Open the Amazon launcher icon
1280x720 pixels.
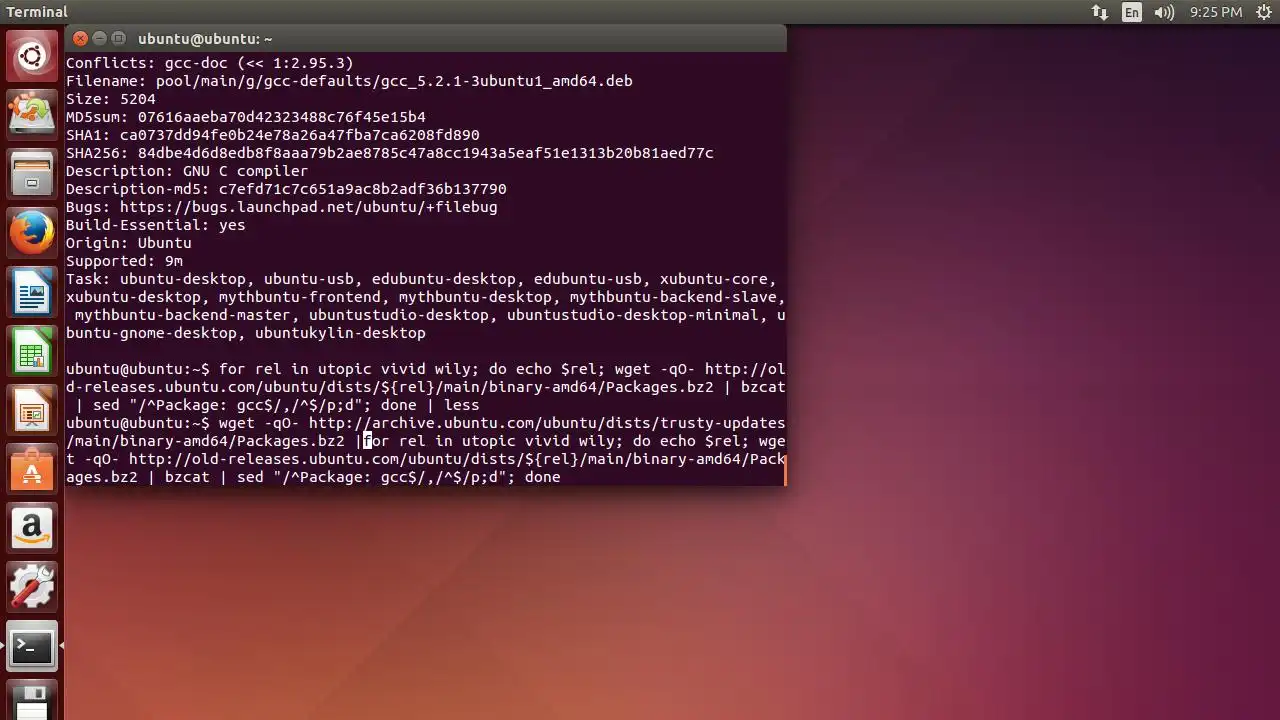pos(32,528)
